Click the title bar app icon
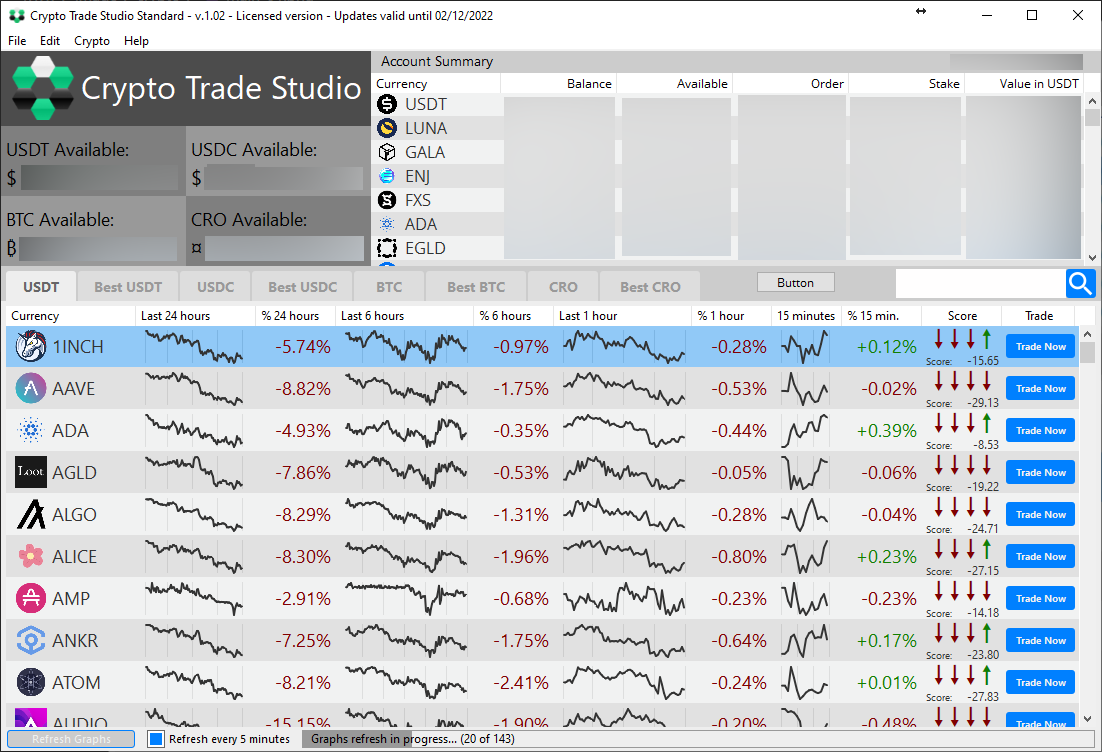Screen dimensions: 1102x752 coord(17,15)
